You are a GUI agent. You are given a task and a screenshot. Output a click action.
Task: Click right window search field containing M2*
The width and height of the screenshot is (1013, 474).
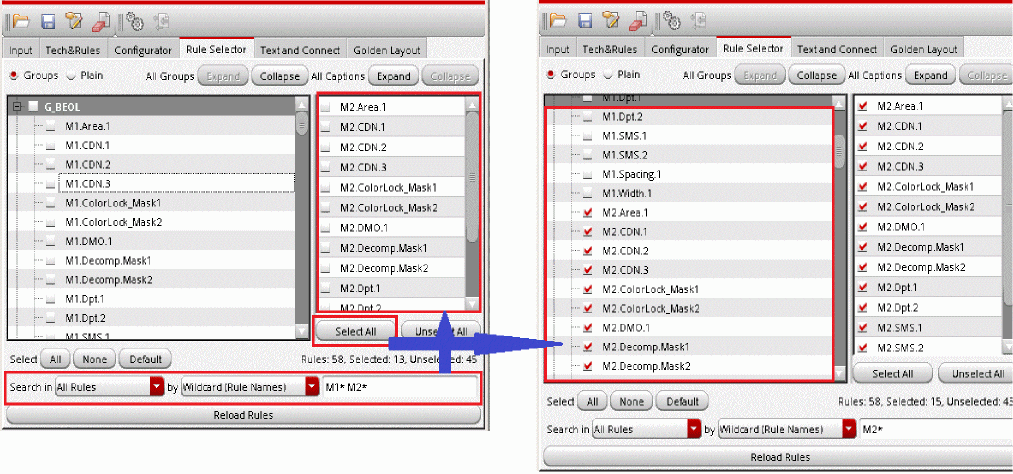[936, 429]
